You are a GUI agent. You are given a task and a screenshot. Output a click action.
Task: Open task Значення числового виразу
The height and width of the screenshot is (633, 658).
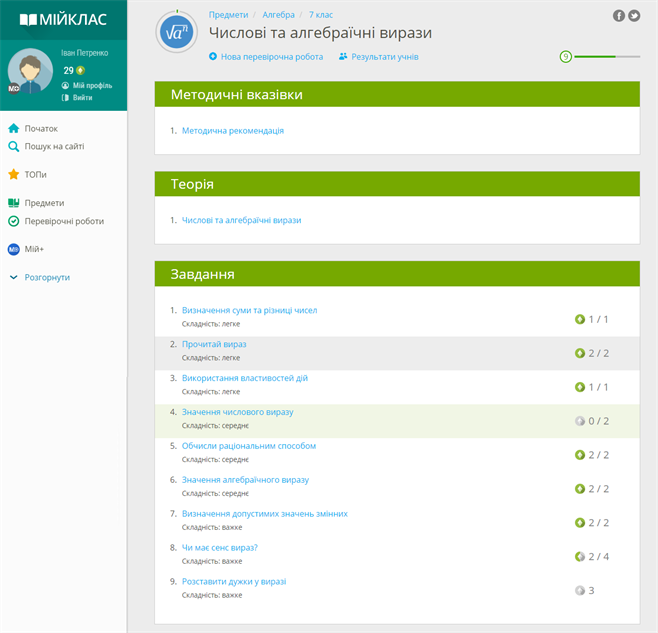[x=238, y=412]
